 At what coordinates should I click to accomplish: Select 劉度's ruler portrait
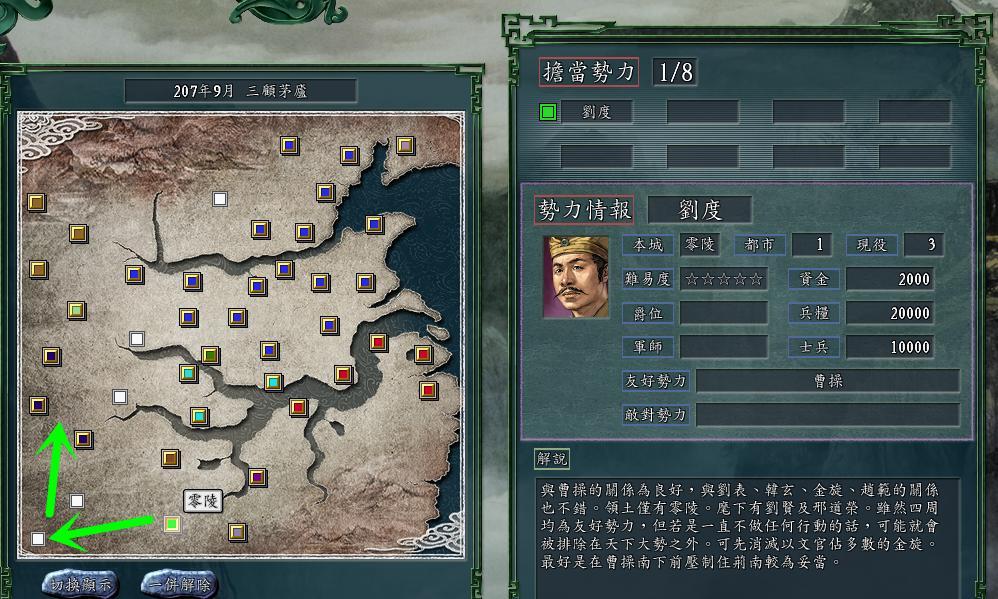pyautogui.click(x=576, y=277)
